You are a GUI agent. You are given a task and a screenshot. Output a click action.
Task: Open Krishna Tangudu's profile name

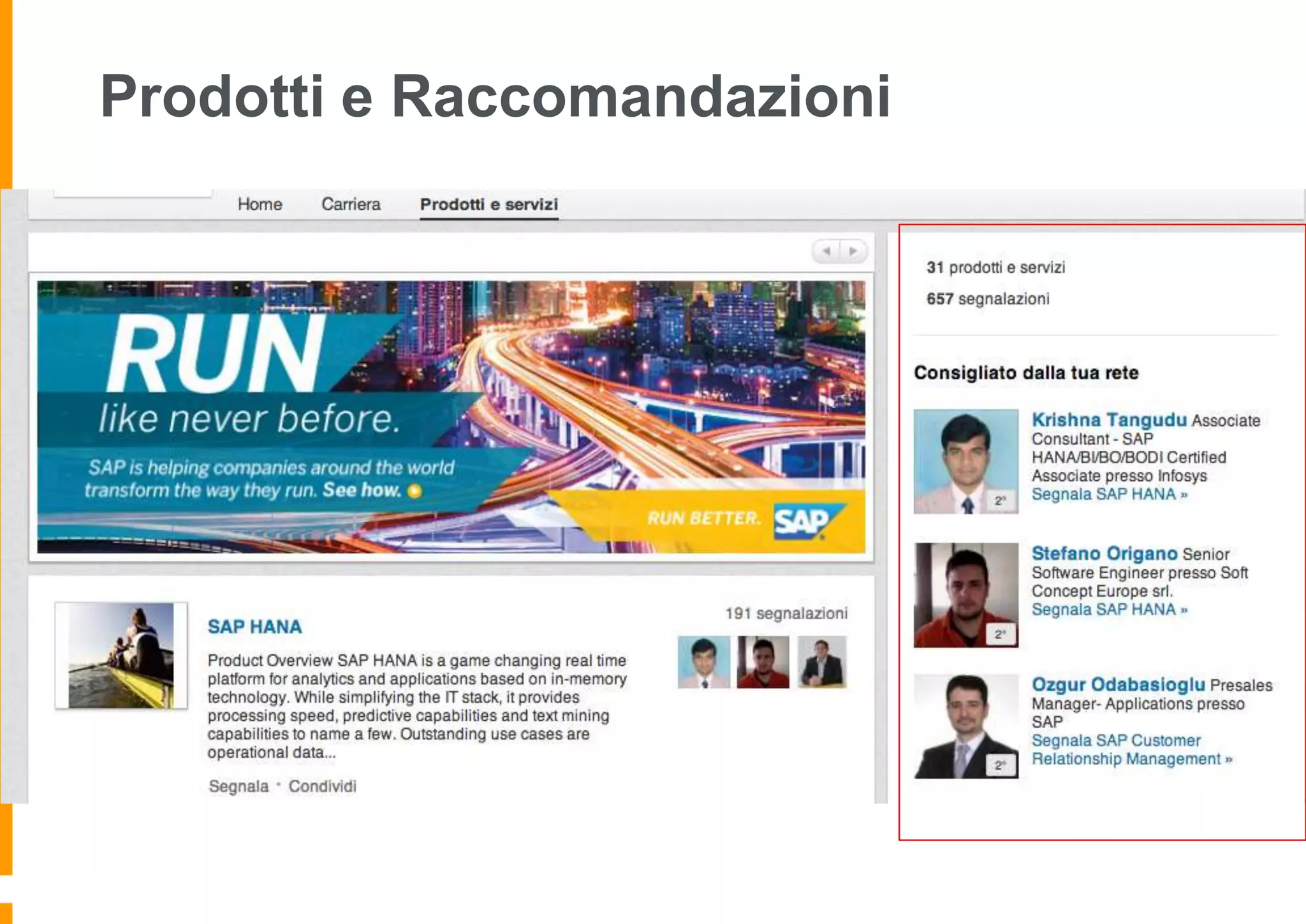tap(1109, 420)
